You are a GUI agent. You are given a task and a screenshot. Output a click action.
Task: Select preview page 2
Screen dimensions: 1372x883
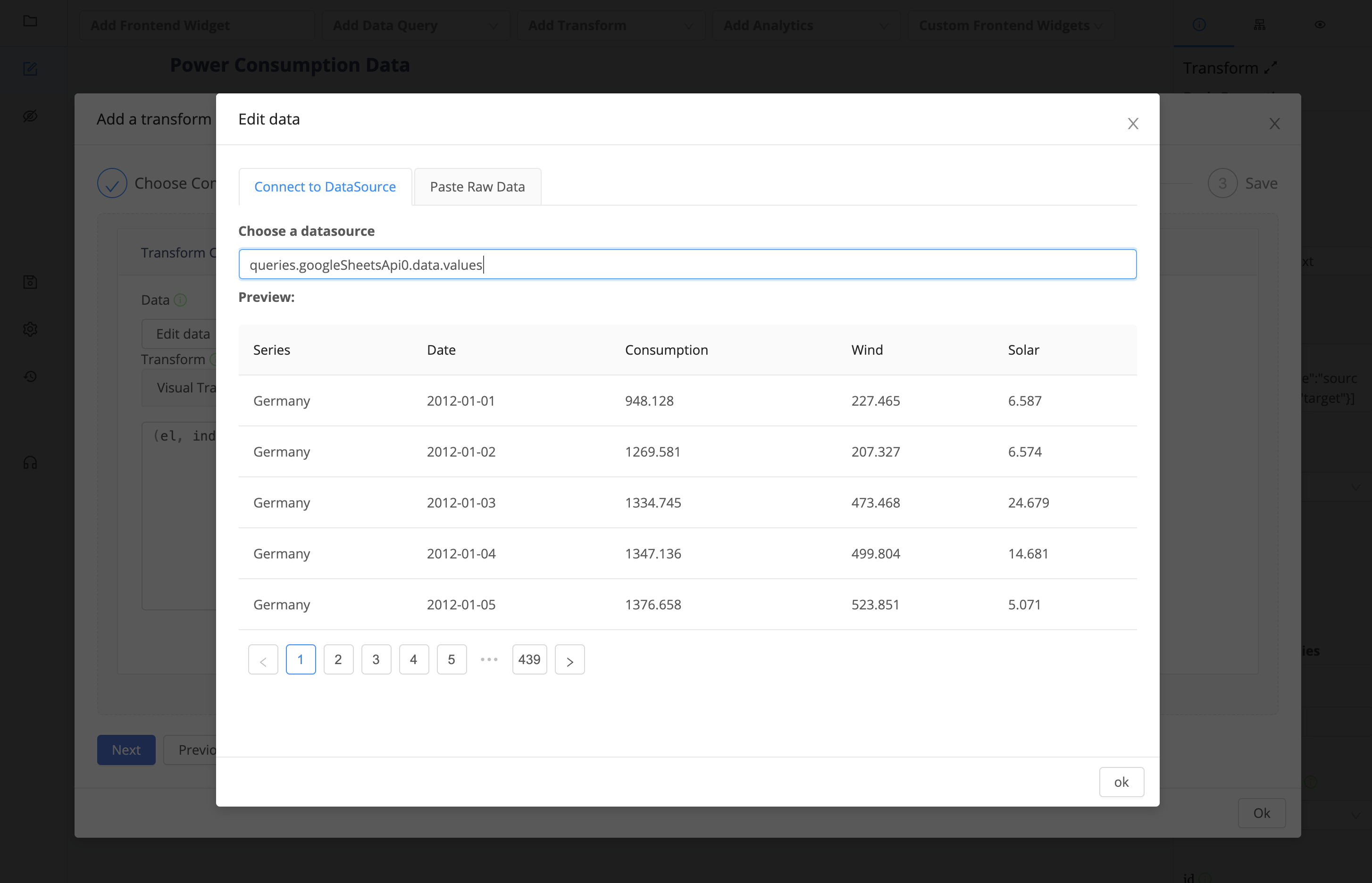pyautogui.click(x=338, y=660)
